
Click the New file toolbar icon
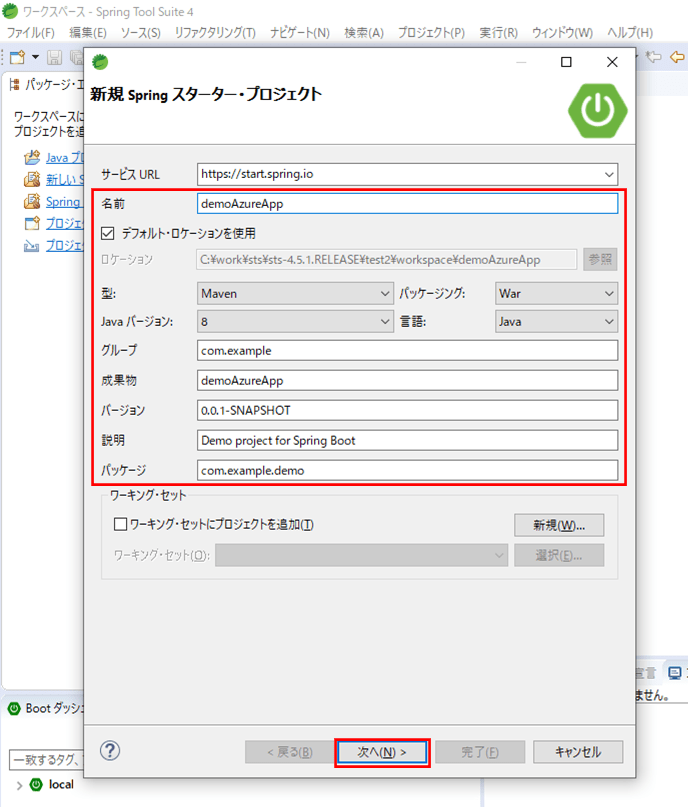(x=17, y=57)
